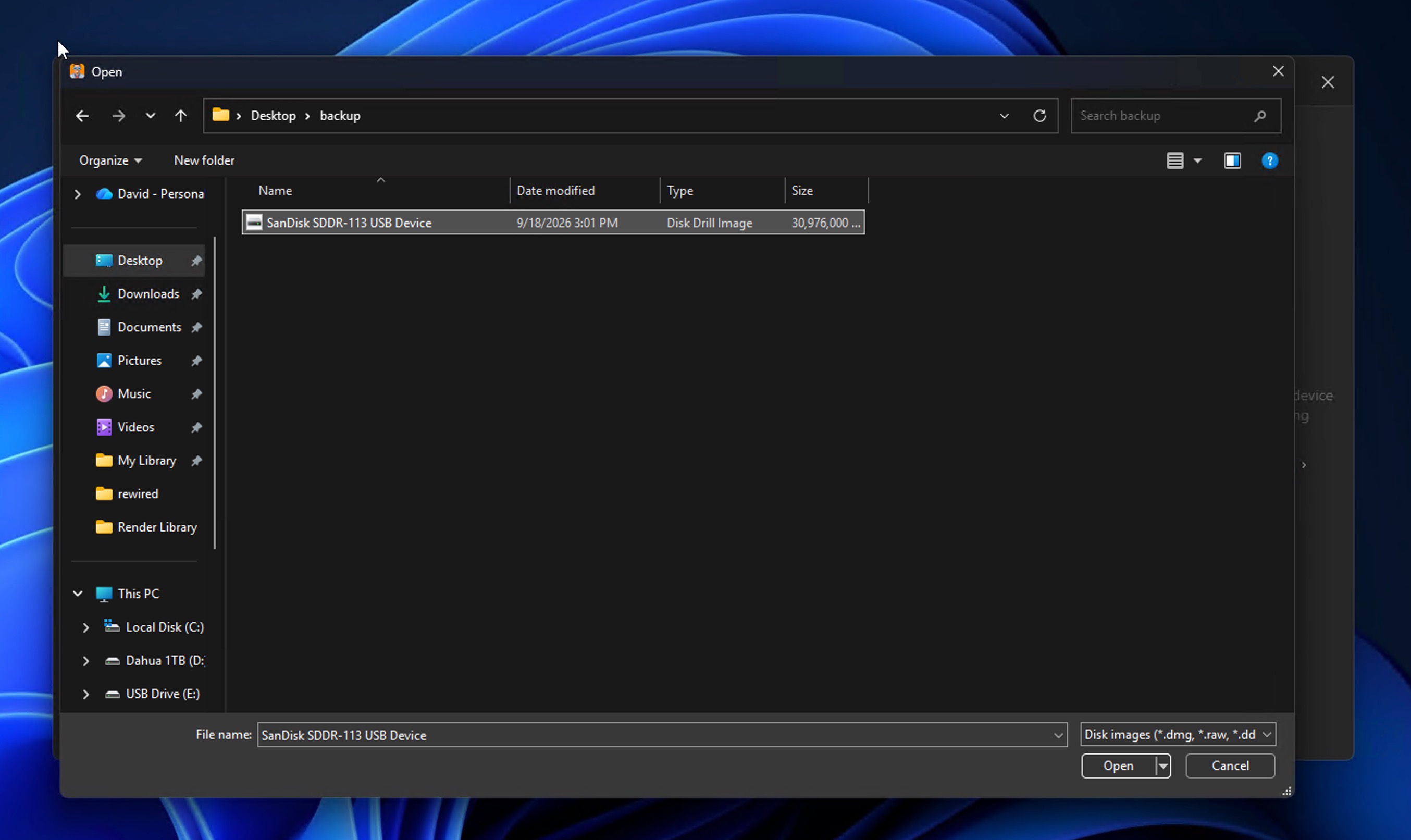Expand the address bar history dropdown

click(x=1004, y=116)
